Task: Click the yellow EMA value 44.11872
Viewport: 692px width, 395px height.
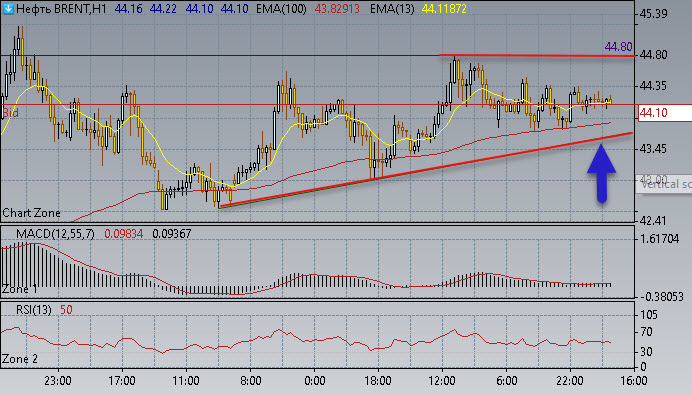Action: pos(444,9)
